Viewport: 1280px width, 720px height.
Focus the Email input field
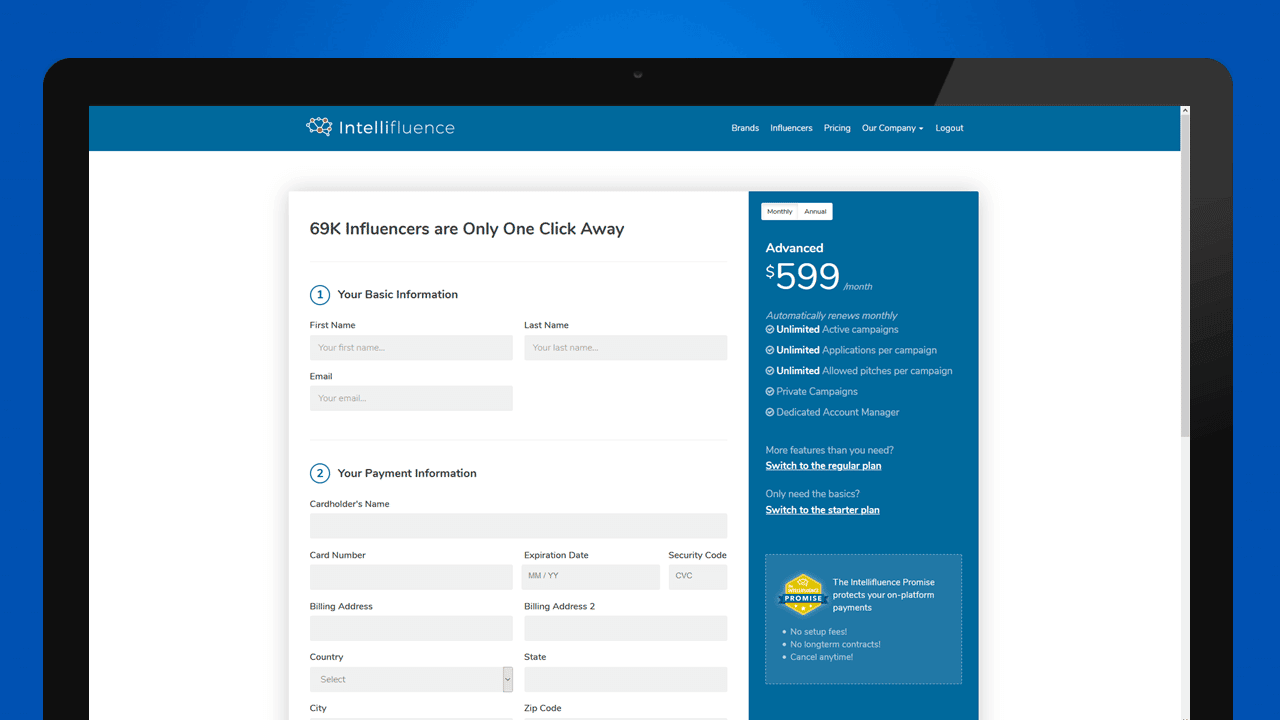point(411,398)
